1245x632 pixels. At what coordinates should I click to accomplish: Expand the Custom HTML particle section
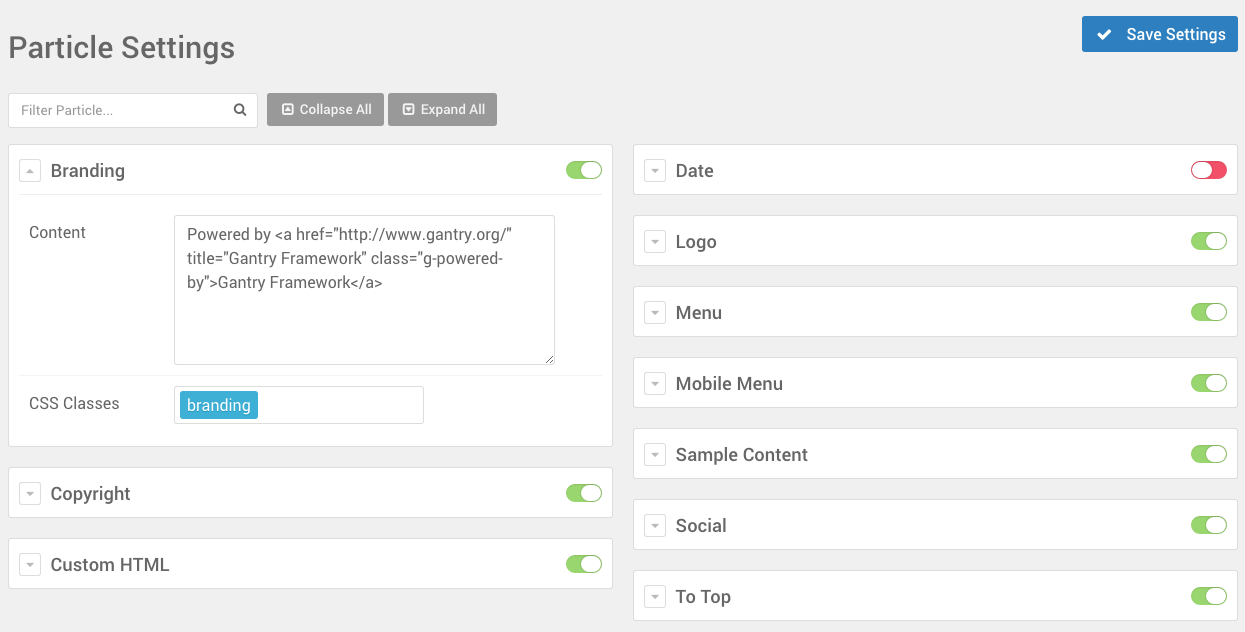30,565
